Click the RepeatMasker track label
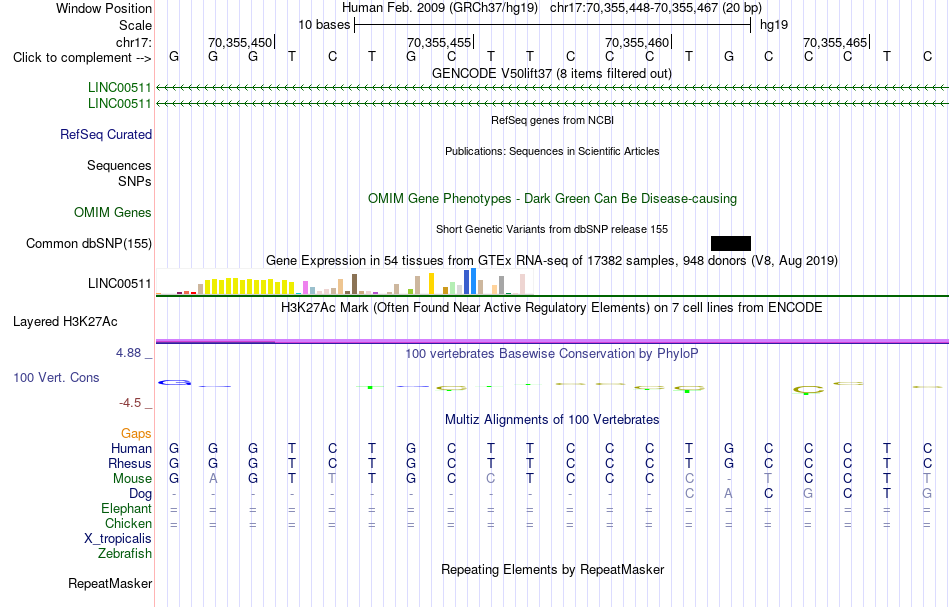Viewport: 950px width, 607px height. point(110,583)
